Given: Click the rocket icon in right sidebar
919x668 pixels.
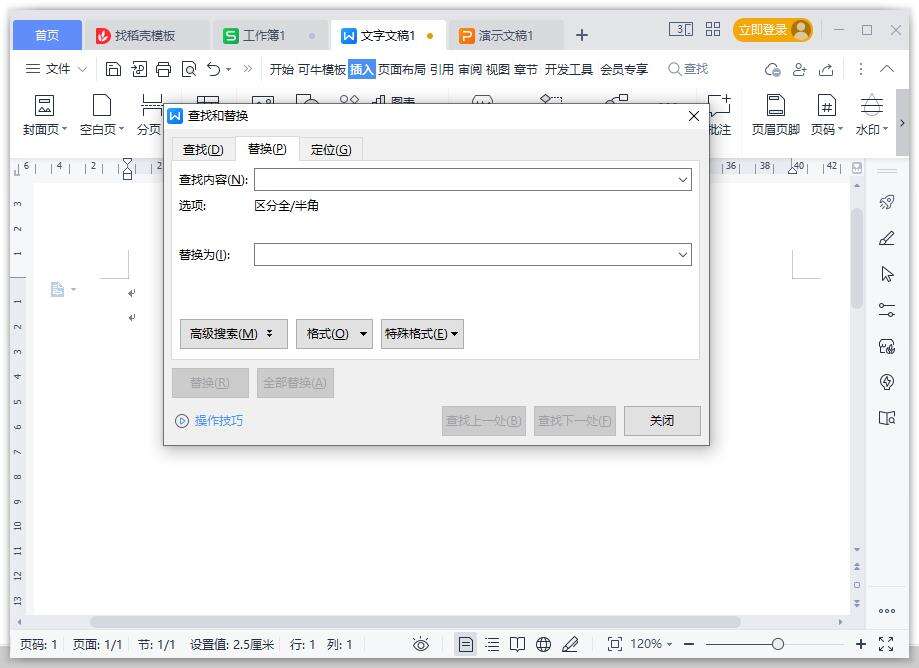Looking at the screenshot, I should (887, 202).
